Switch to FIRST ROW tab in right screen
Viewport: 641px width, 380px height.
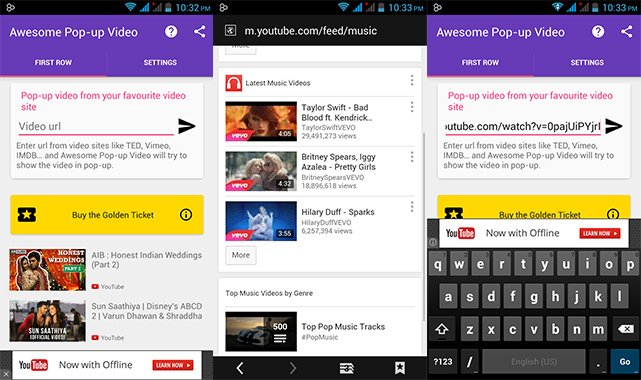click(x=480, y=63)
